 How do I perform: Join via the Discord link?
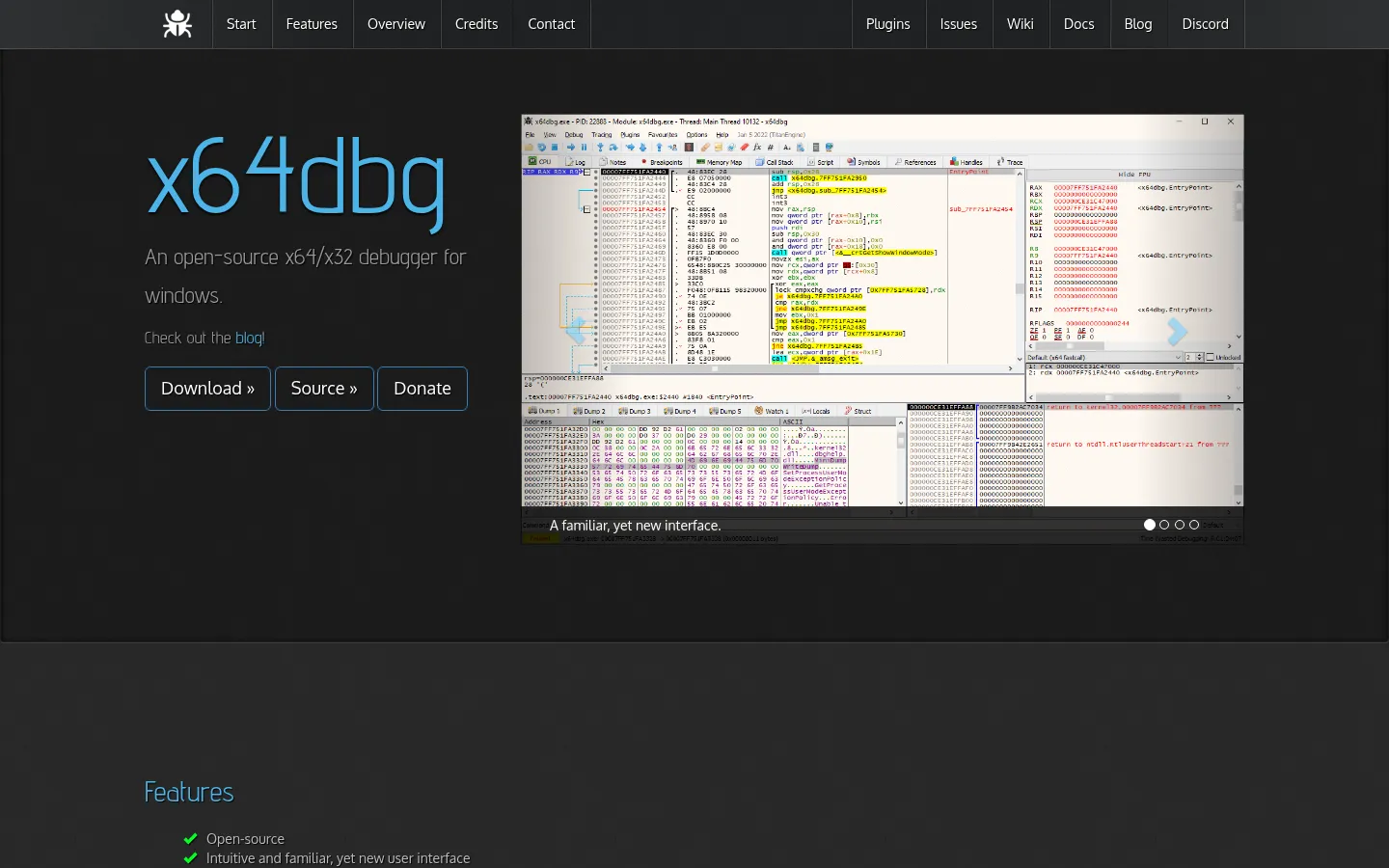coord(1206,24)
